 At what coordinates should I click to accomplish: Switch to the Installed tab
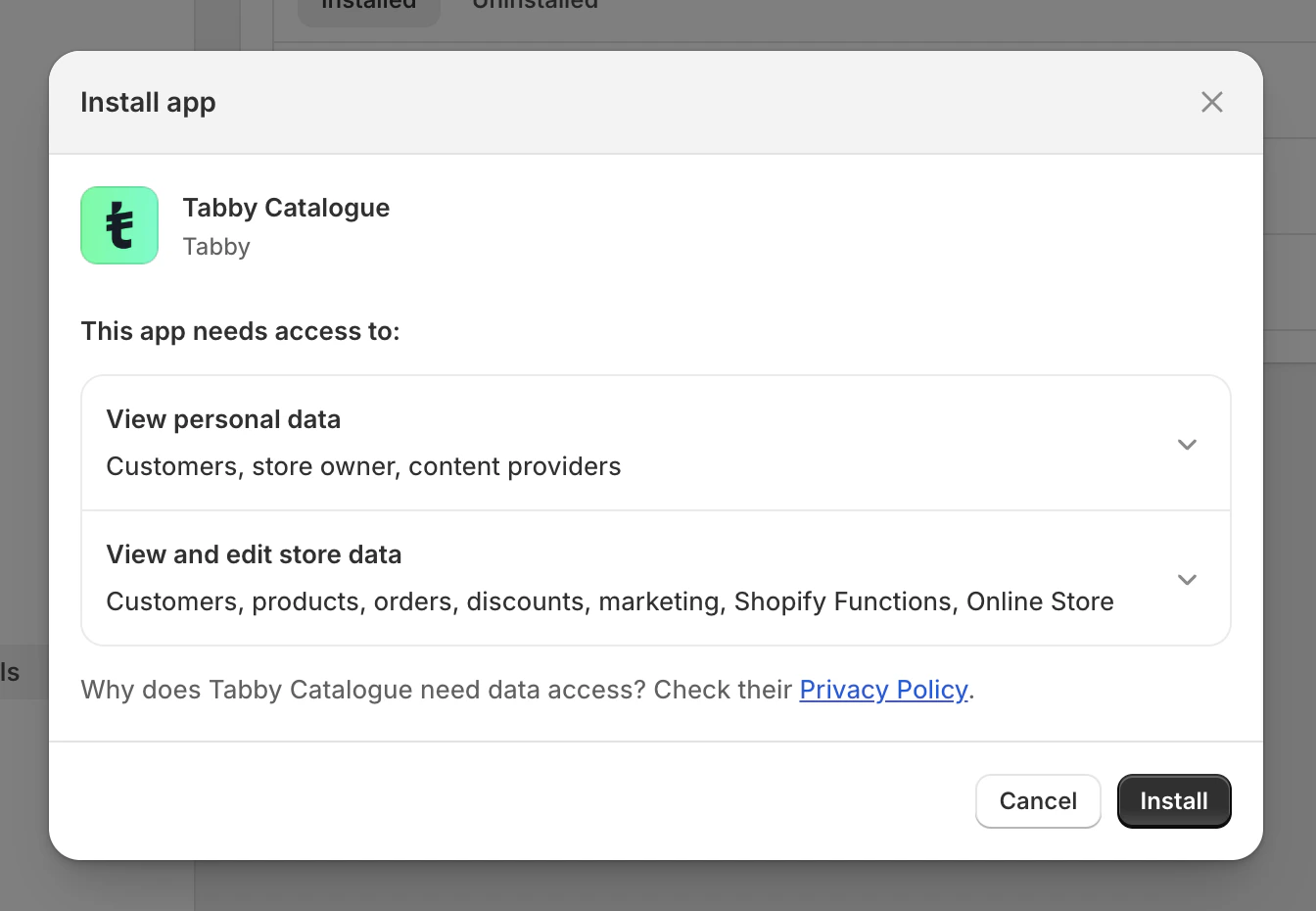pos(368,7)
